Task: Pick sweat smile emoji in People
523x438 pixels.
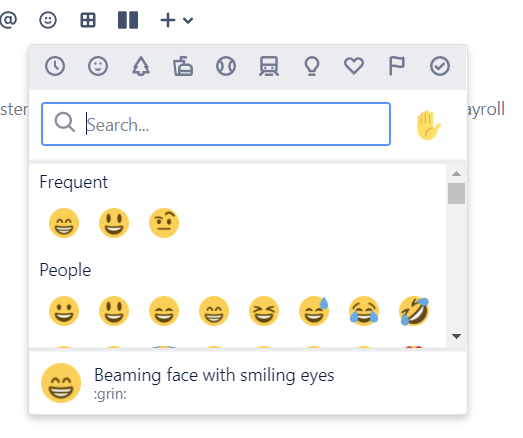Action: point(314,311)
